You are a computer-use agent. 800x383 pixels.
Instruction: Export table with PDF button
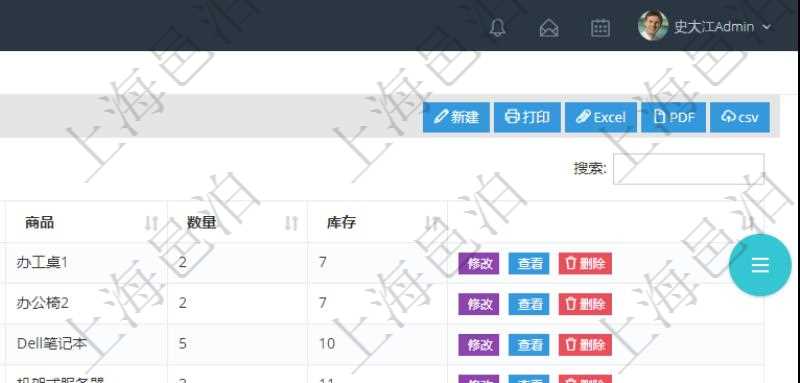(673, 117)
